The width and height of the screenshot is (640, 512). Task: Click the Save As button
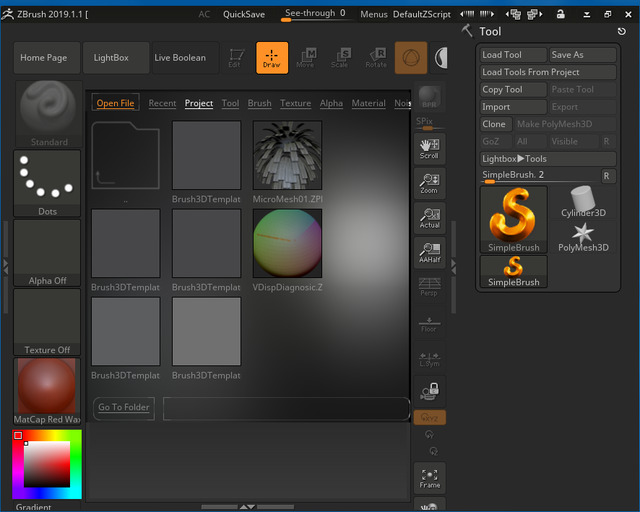pos(582,55)
